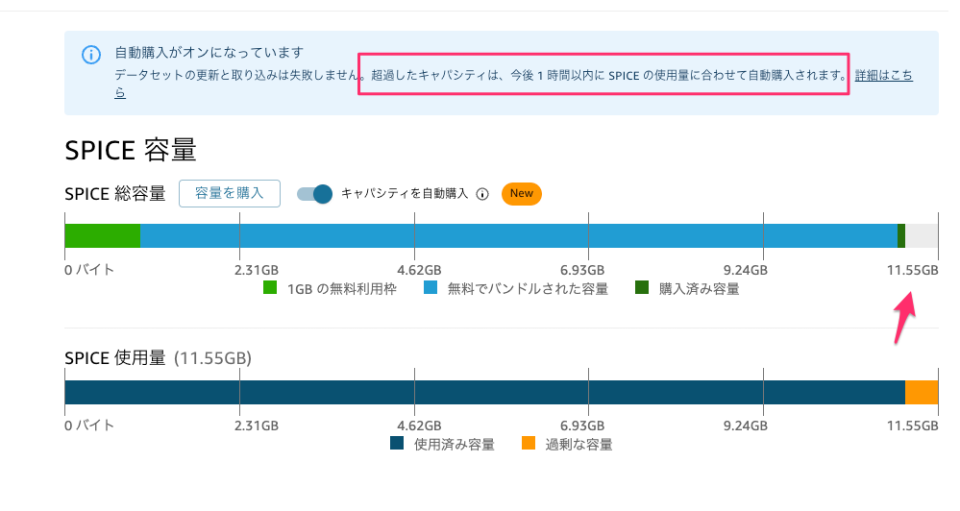Click the SPICE 使用量 (11.55GB) label
Viewport: 960px width, 511px height.
(x=157, y=357)
